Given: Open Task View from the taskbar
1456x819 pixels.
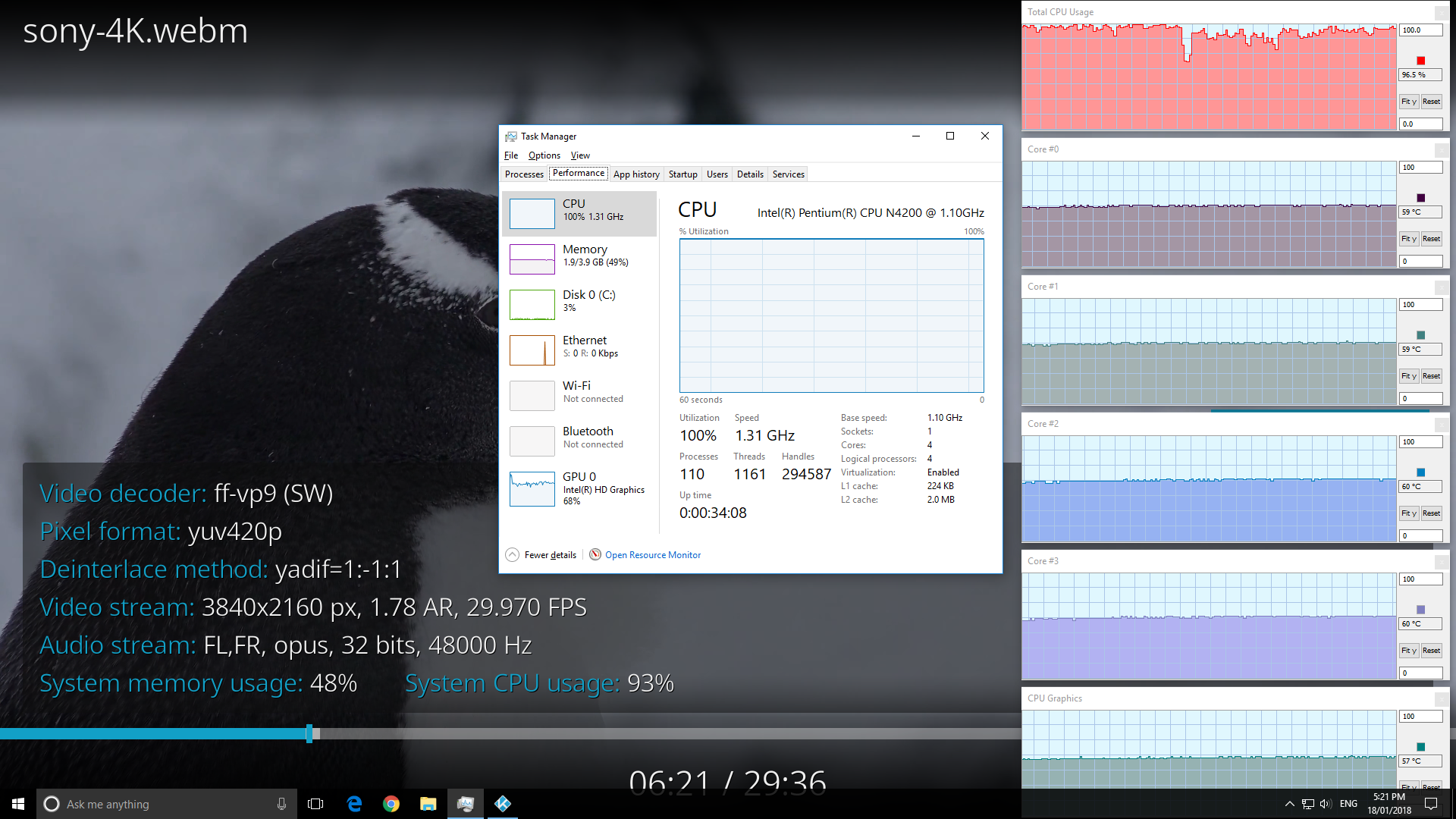Looking at the screenshot, I should coord(315,804).
